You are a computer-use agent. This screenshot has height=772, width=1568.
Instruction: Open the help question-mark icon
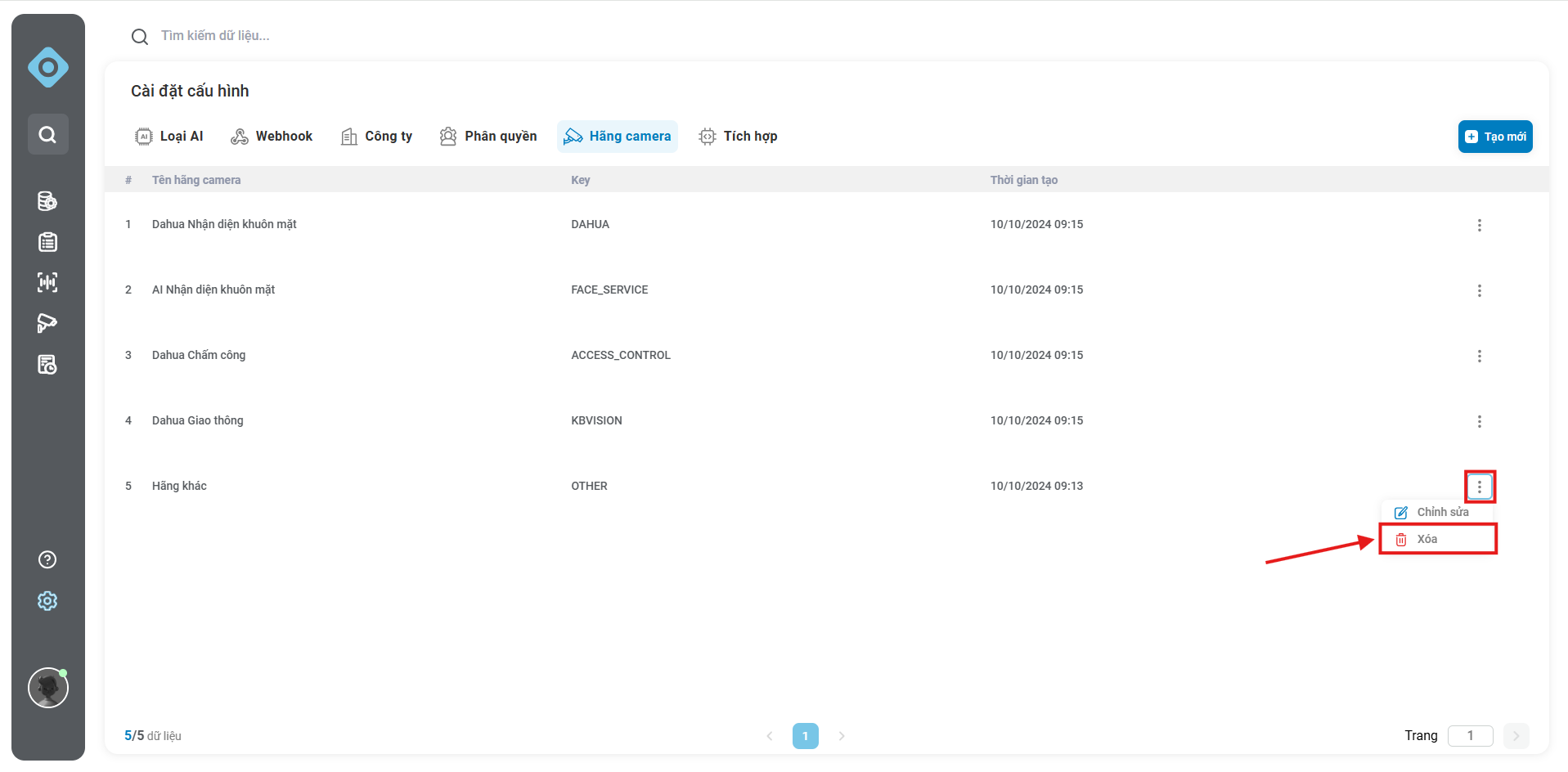[x=47, y=559]
